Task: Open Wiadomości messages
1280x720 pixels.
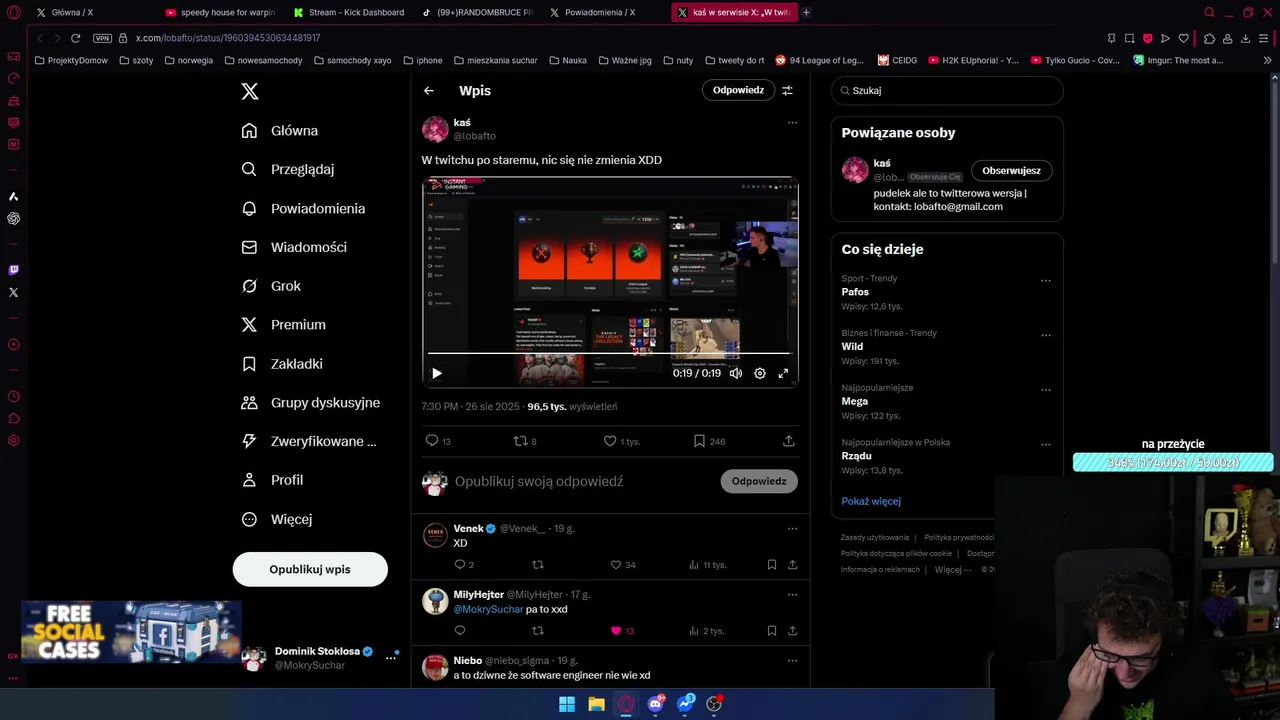Action: [x=294, y=247]
